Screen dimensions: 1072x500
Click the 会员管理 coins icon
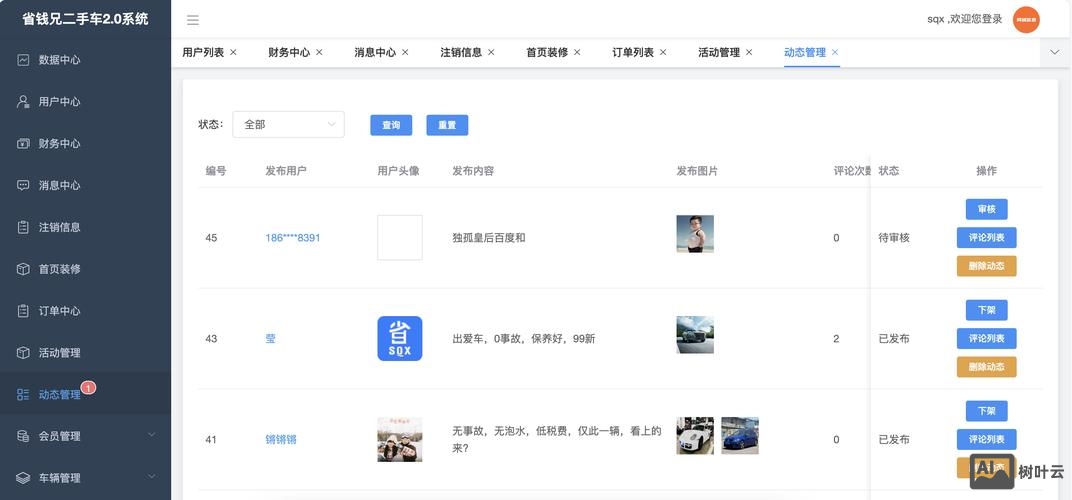(23, 436)
